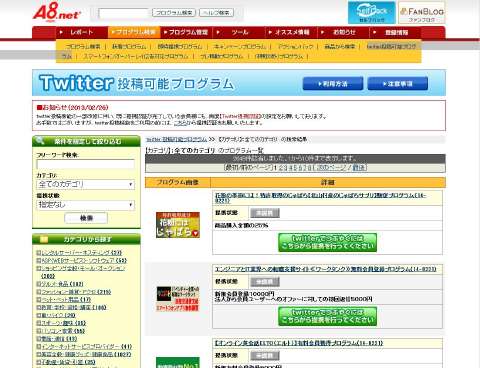Select 商品から検索 in submenu

(340, 47)
